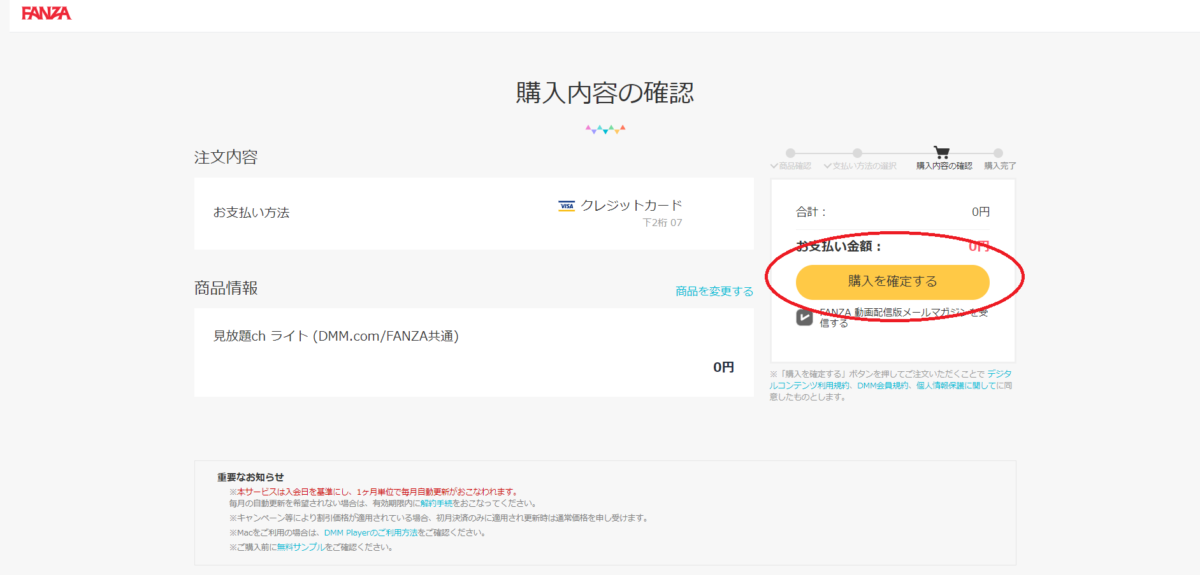The height and width of the screenshot is (575, 1200).
Task: Click the product name 見放題ch ライト
Action: pyautogui.click(x=336, y=336)
